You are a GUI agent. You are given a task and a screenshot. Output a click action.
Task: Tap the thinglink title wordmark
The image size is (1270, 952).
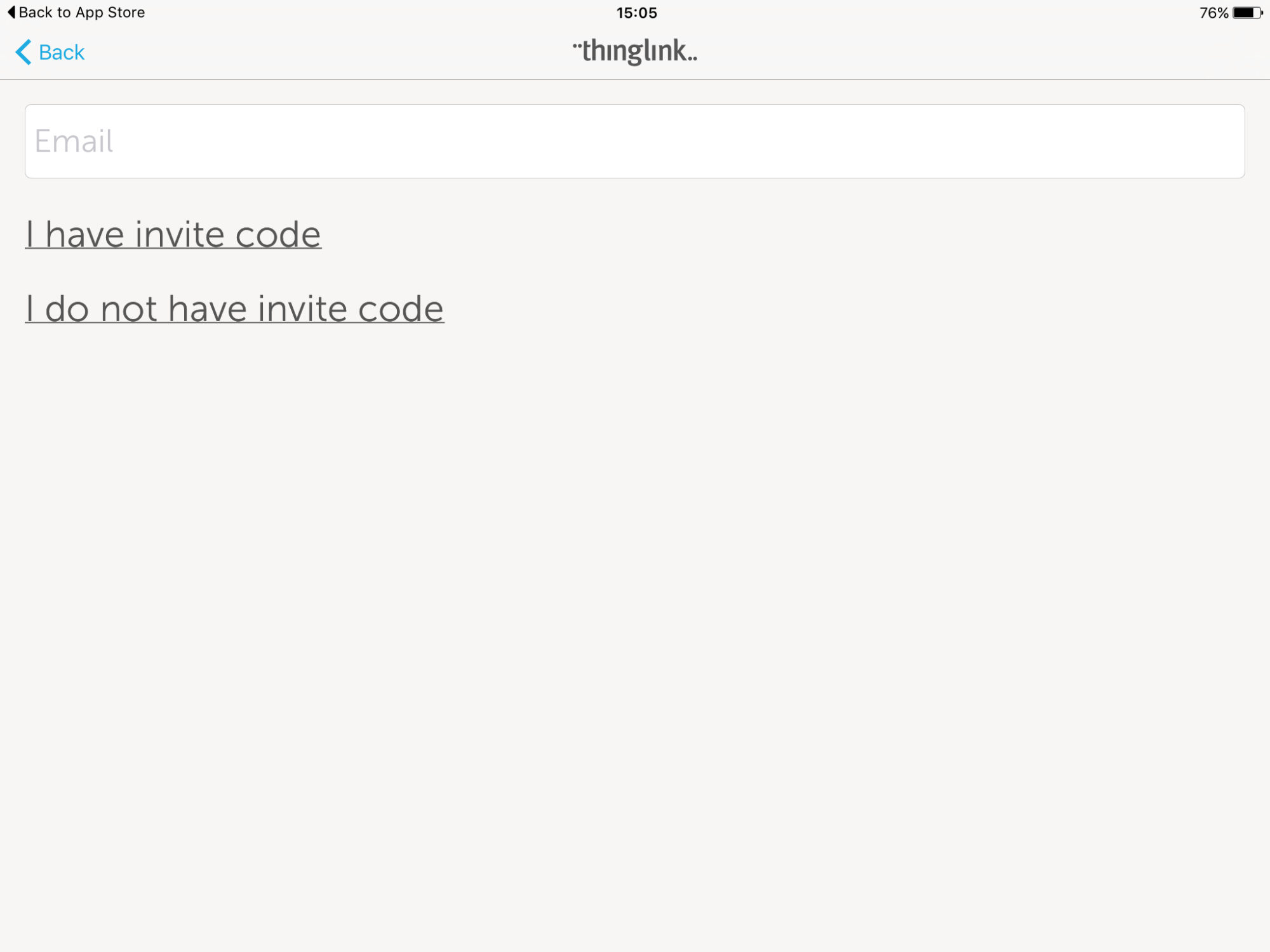click(634, 51)
